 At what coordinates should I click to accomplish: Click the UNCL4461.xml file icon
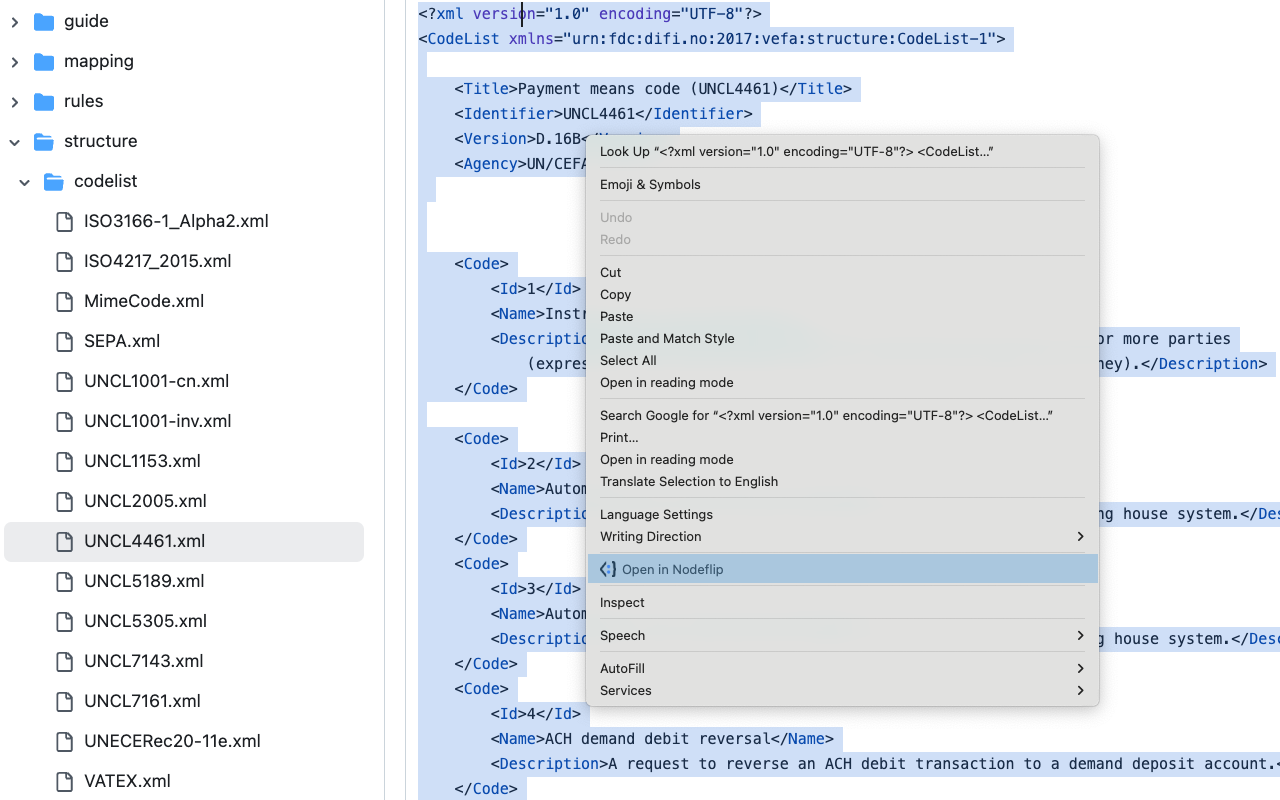[64, 541]
